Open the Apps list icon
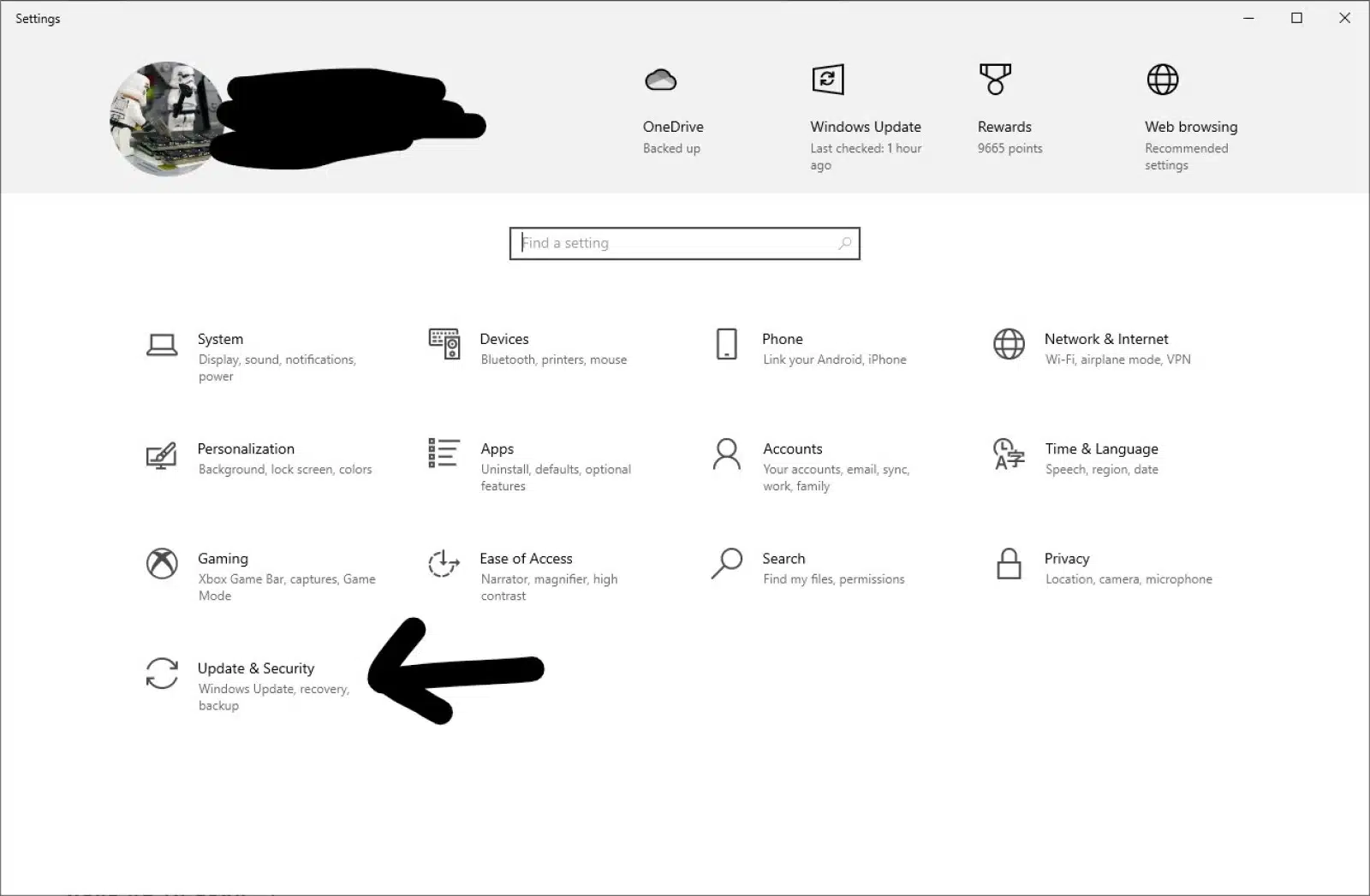1370x896 pixels. (444, 453)
